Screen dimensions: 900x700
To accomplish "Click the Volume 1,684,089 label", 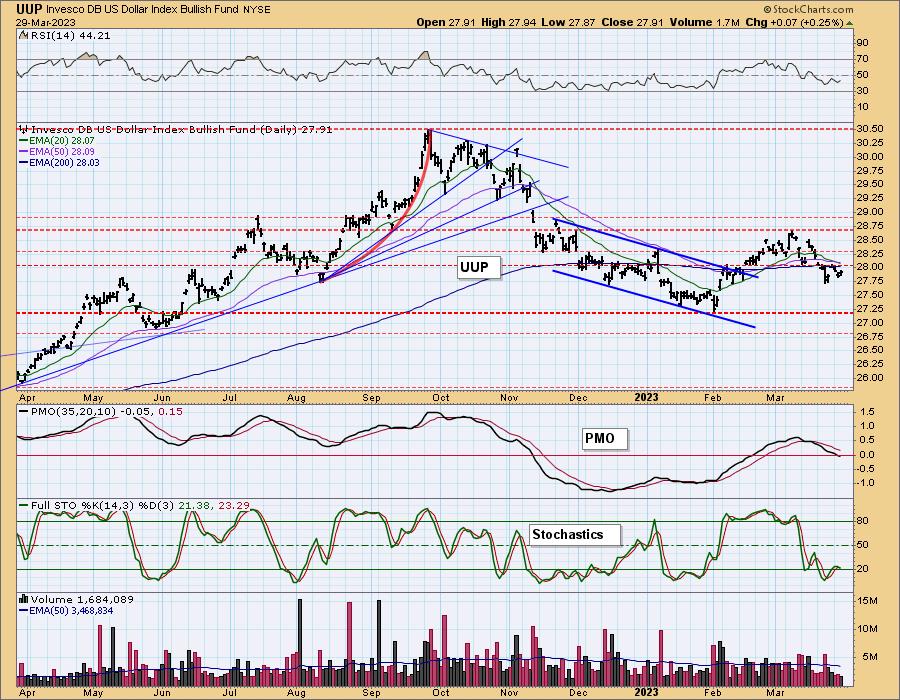I will pos(82,600).
